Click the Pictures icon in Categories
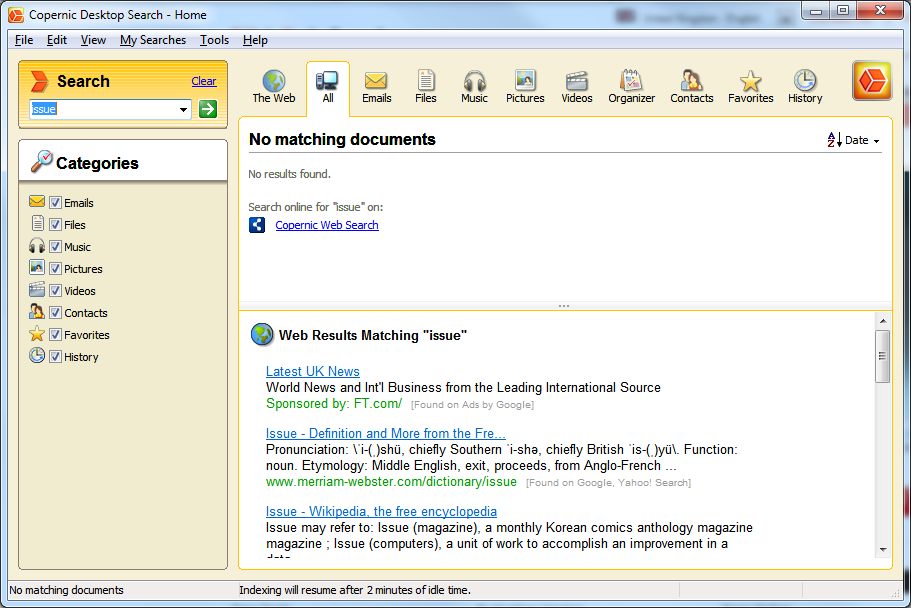The width and height of the screenshot is (911, 608). click(37, 267)
